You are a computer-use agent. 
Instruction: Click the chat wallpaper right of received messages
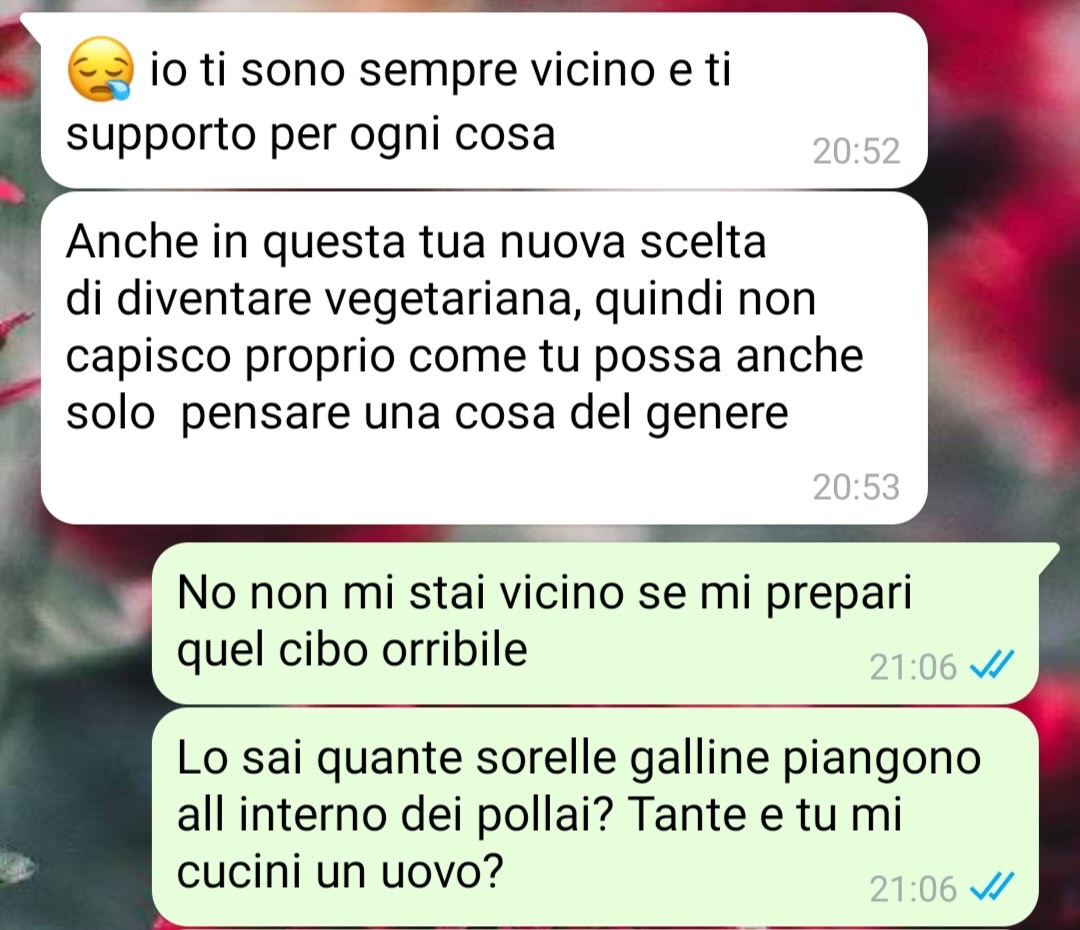tap(1002, 276)
